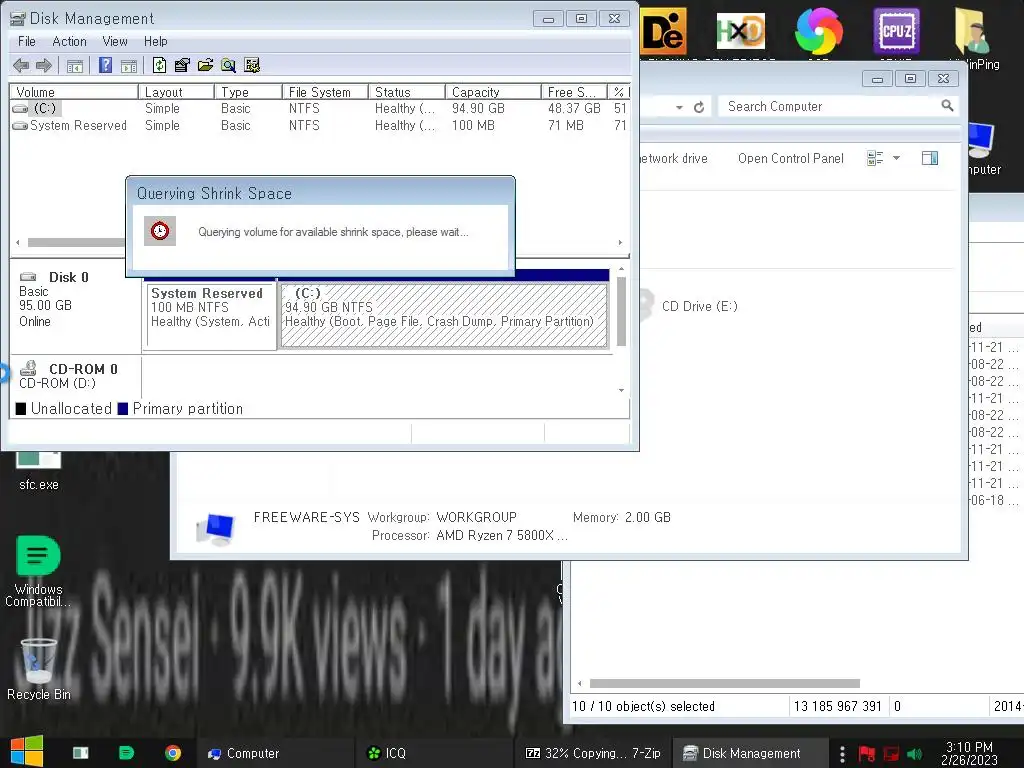Open the Help menu

point(155,41)
